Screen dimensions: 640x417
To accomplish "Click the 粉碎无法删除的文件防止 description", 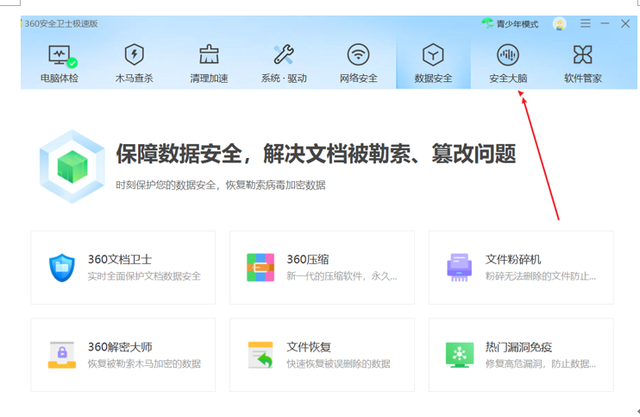I will (x=540, y=276).
